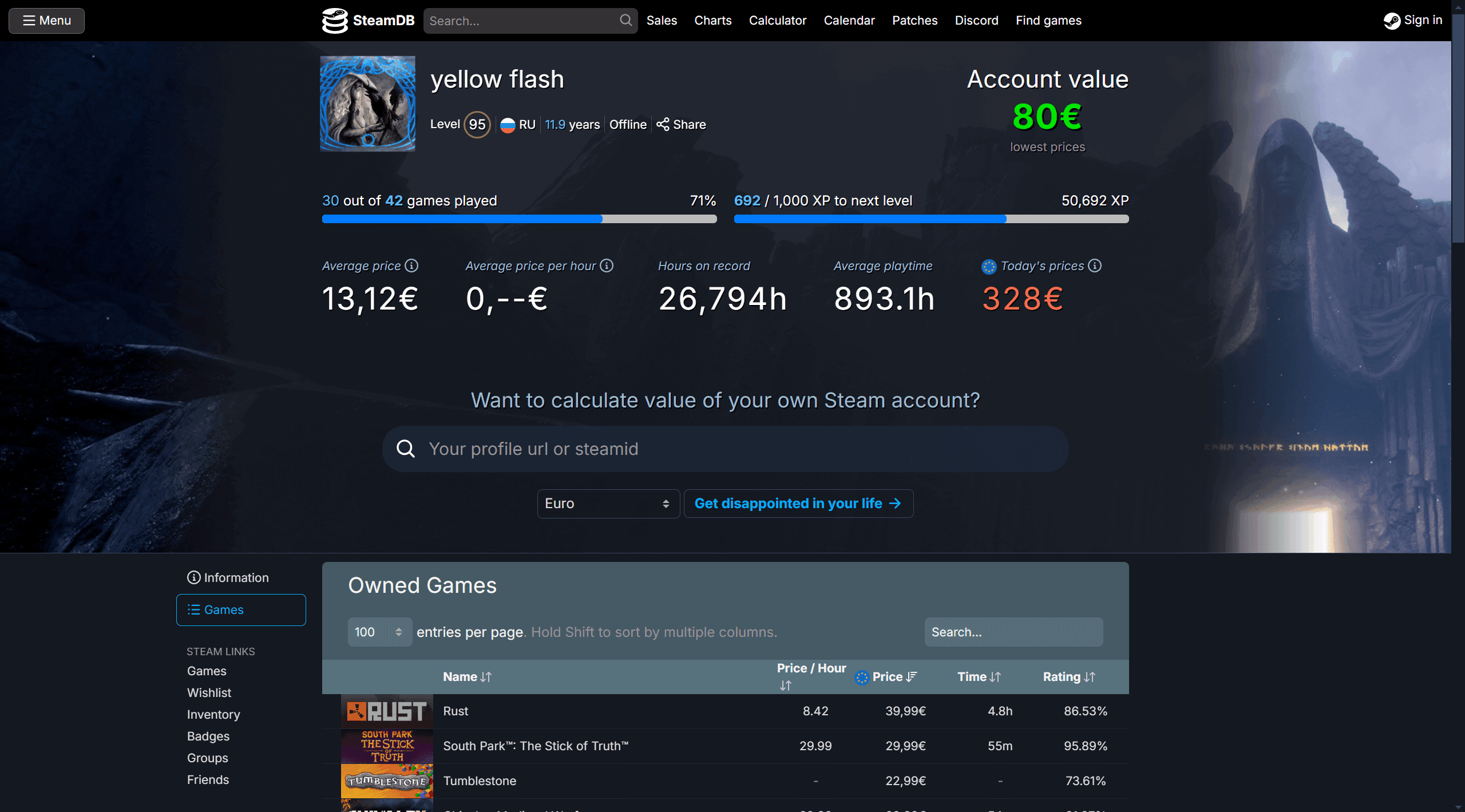Open the hamburger Menu button
This screenshot has width=1465, height=812.
47,21
